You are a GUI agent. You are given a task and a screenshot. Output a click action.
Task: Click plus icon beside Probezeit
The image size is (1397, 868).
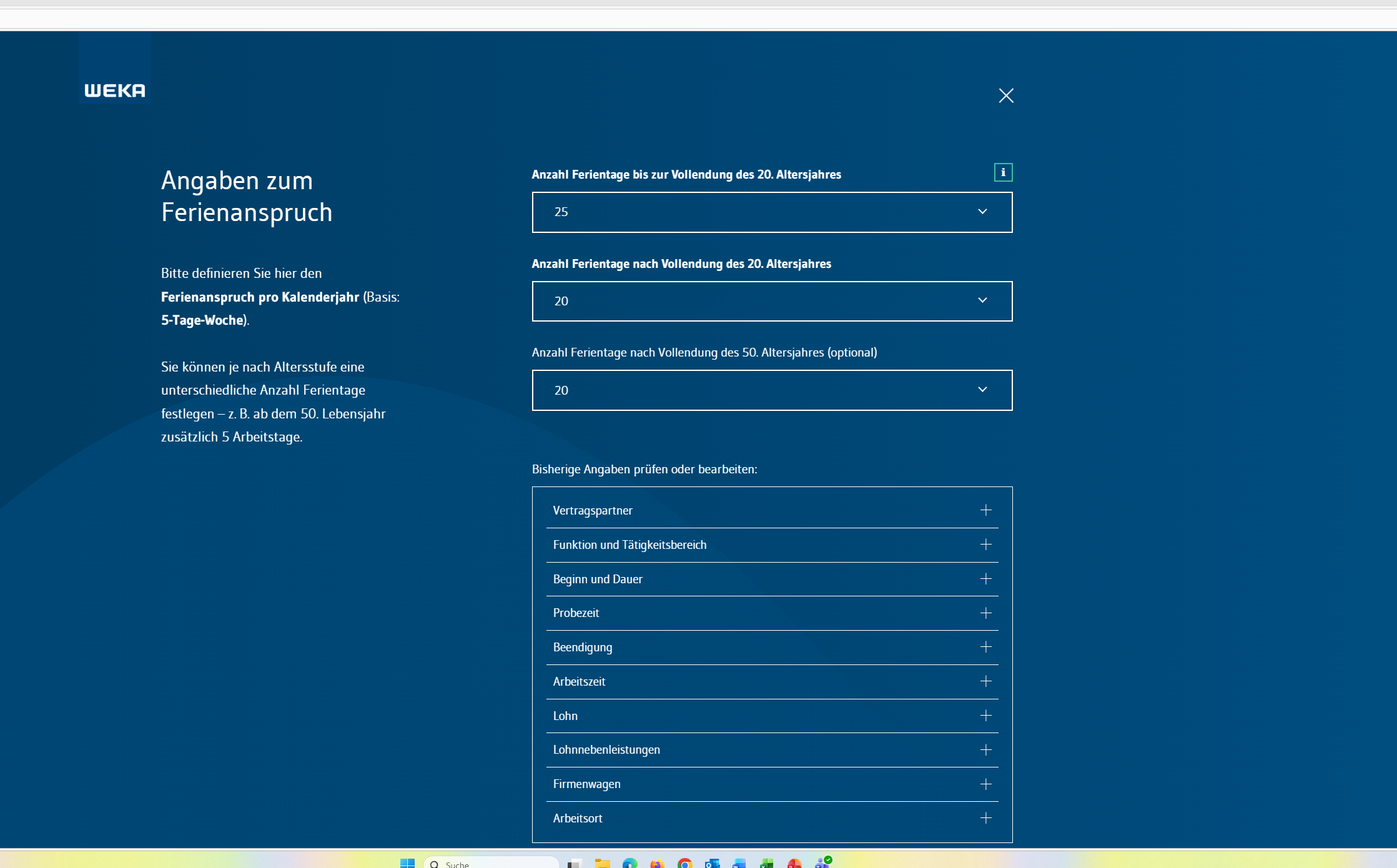985,613
